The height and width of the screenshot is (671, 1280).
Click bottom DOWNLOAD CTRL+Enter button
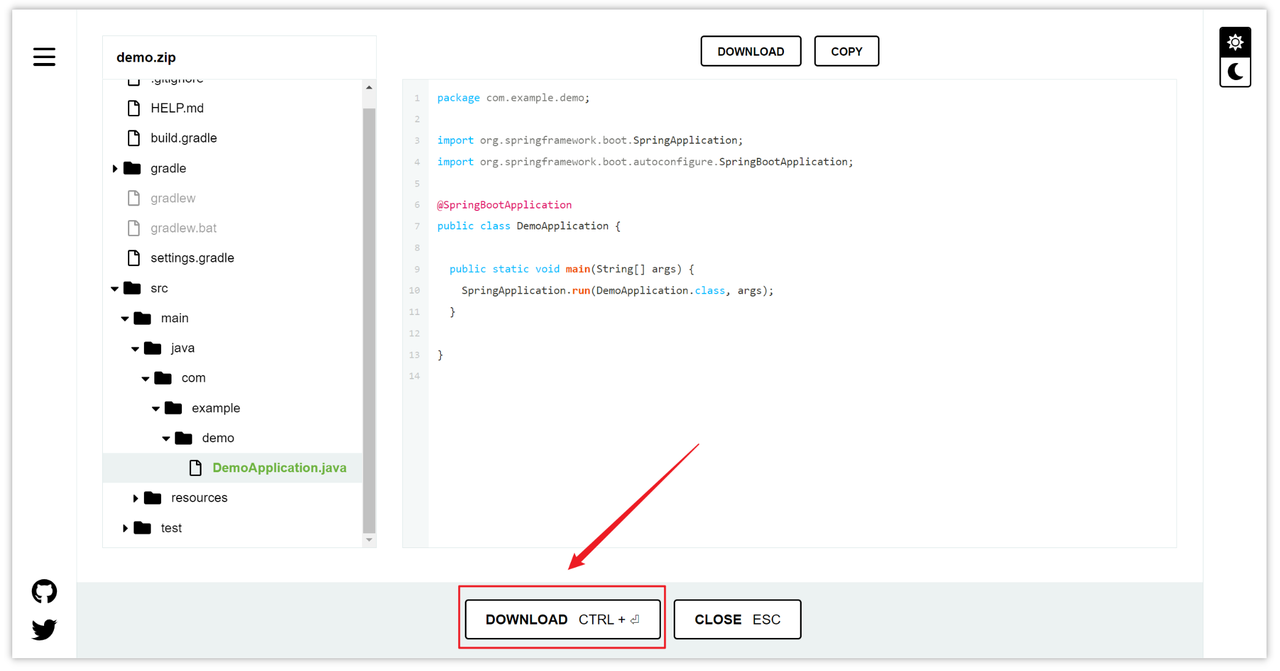point(563,619)
